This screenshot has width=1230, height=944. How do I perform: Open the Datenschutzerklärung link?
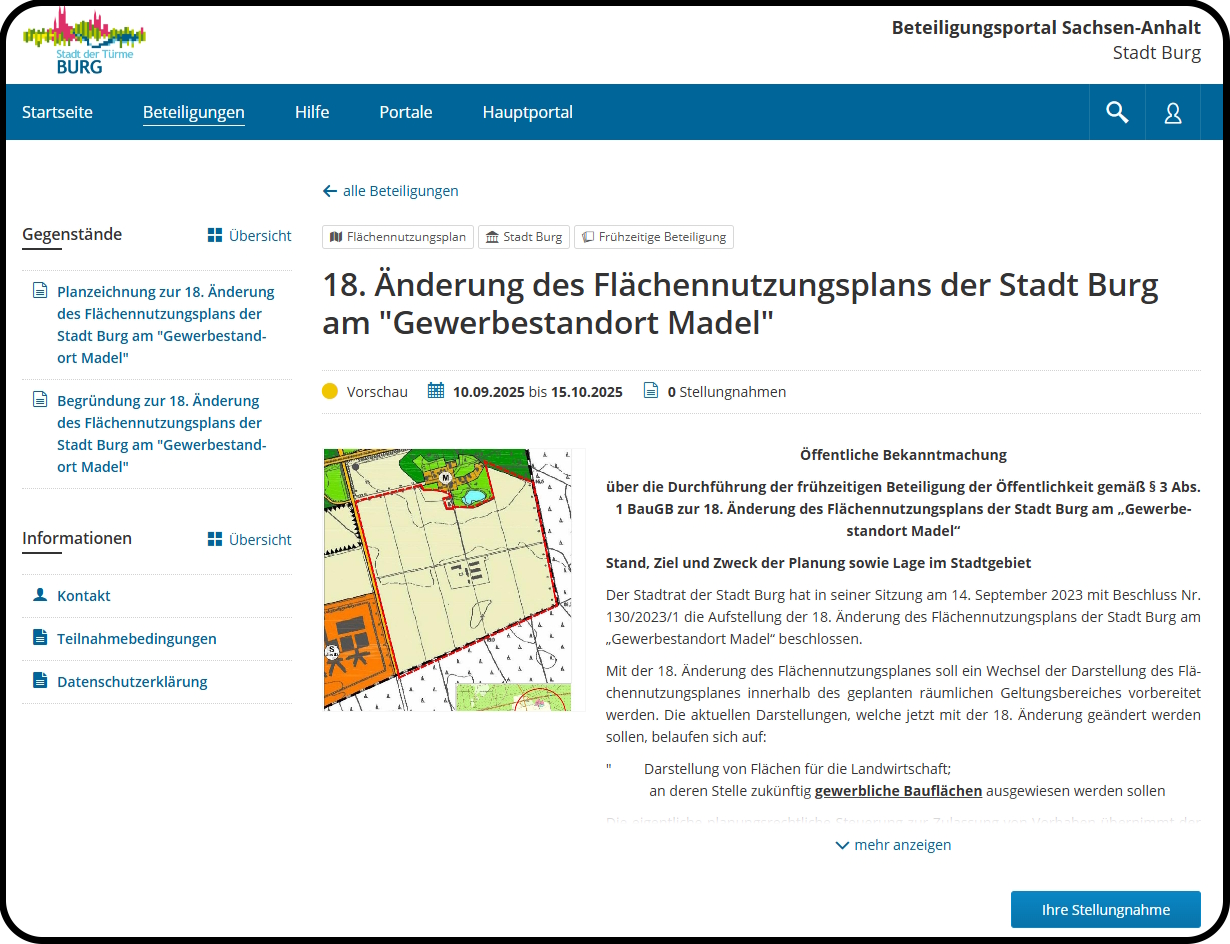[132, 682]
